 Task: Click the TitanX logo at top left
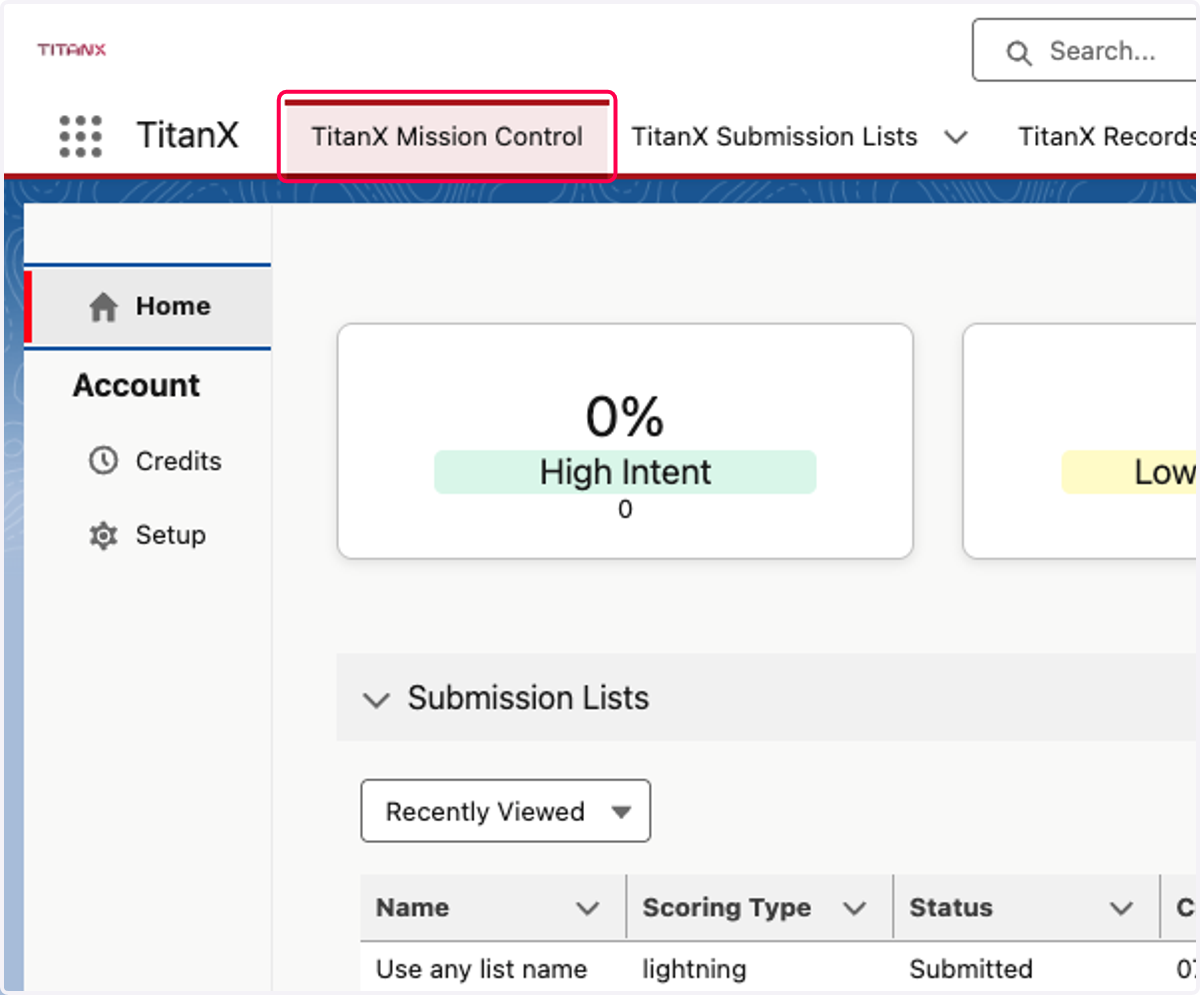pyautogui.click(x=72, y=50)
